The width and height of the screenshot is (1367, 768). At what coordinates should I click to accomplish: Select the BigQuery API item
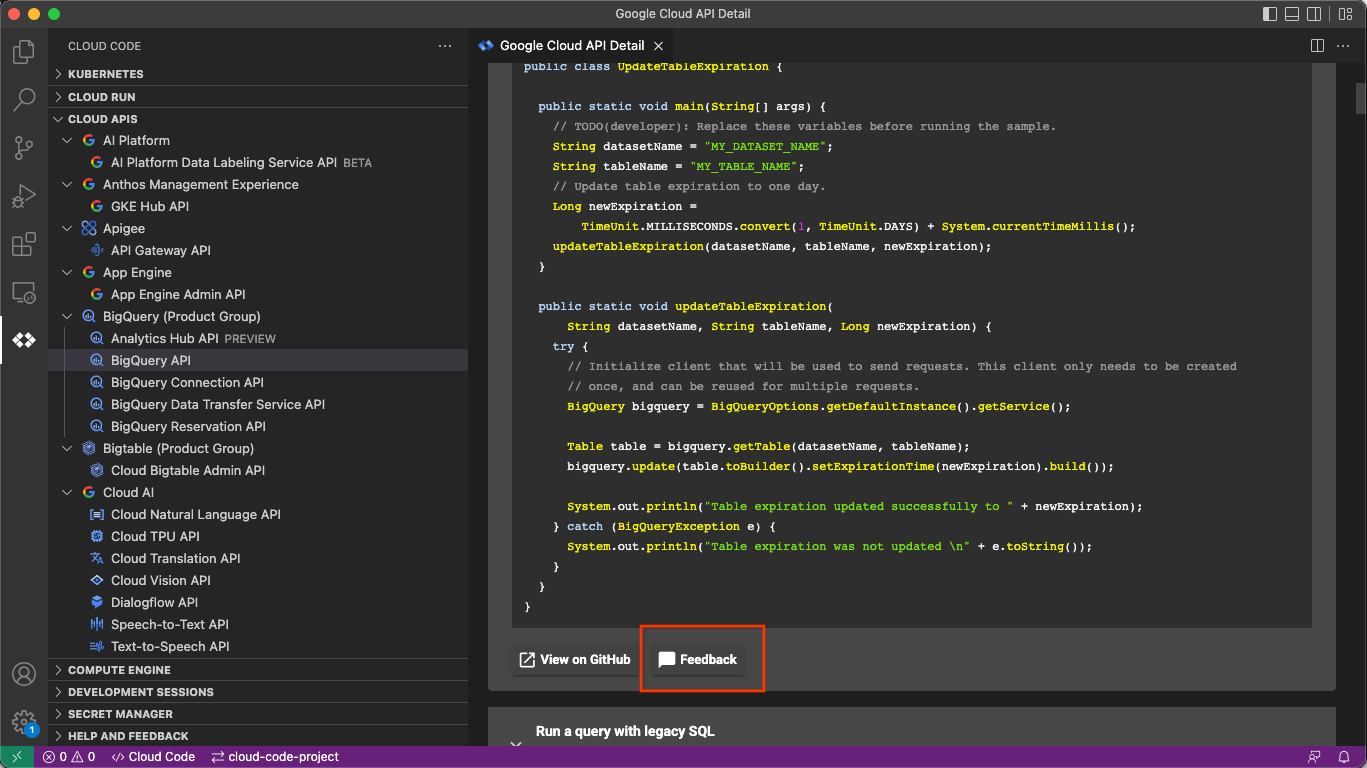258,360
